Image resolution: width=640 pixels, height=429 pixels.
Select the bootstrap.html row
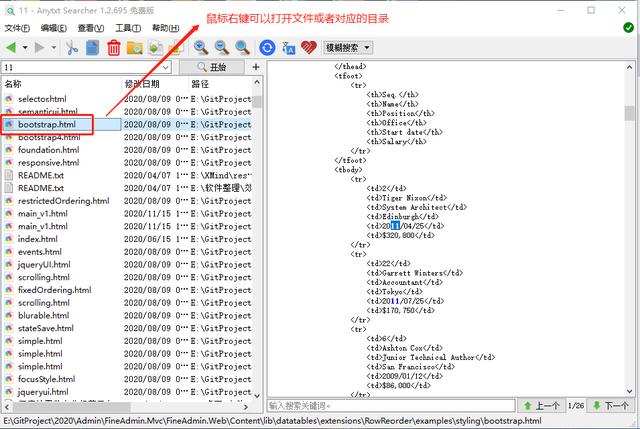tap(127, 124)
